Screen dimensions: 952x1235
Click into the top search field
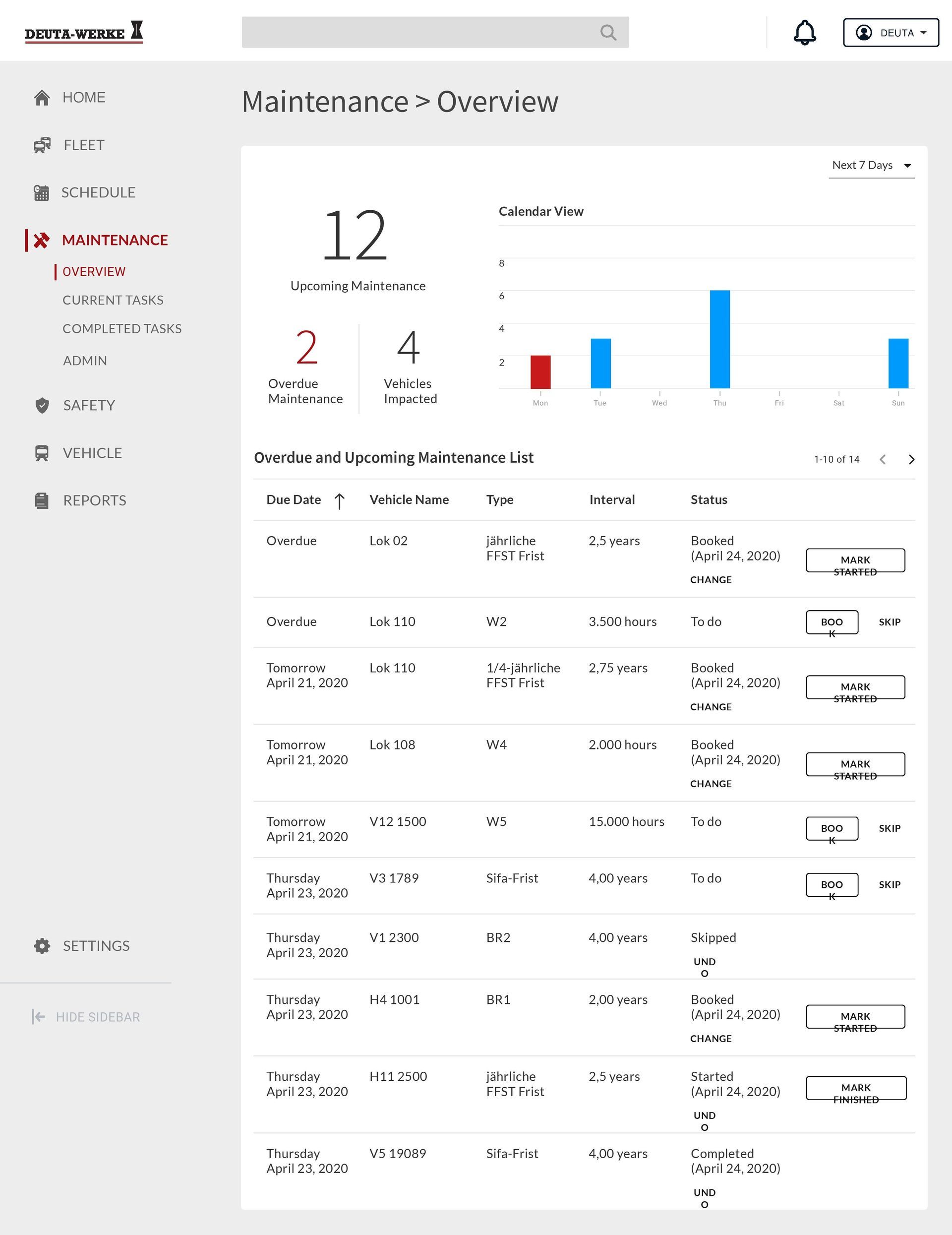point(418,32)
